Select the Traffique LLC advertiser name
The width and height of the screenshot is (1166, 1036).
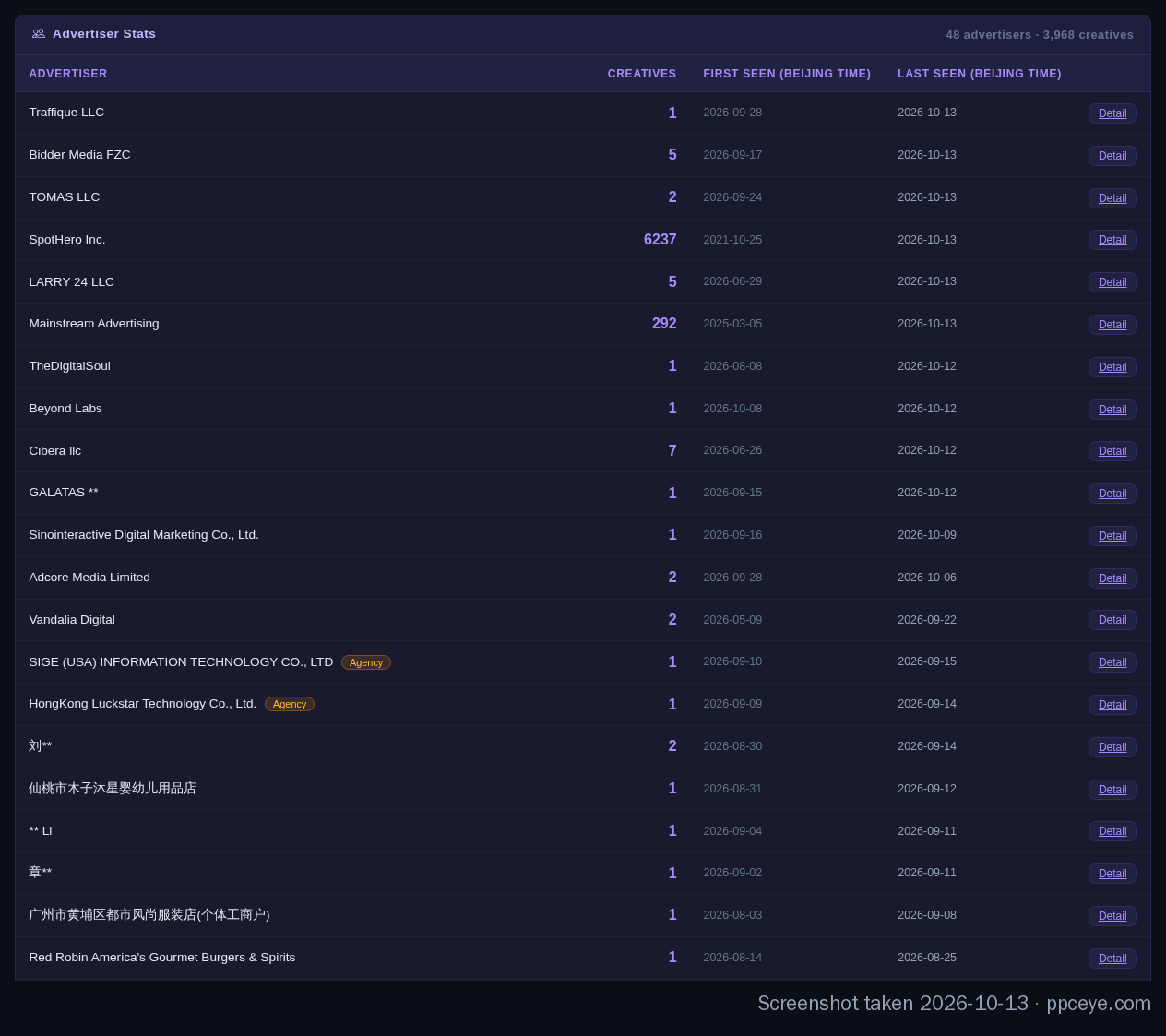click(66, 113)
